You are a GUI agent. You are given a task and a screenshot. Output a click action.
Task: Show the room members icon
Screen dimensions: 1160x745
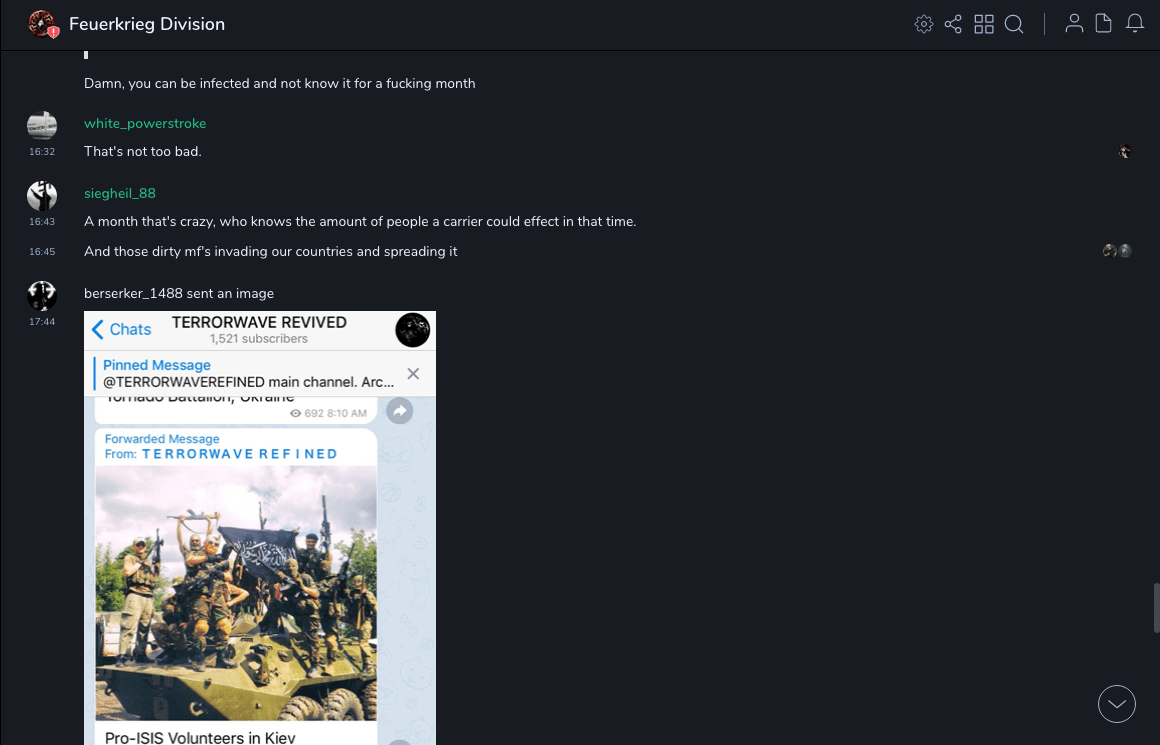coord(1074,24)
